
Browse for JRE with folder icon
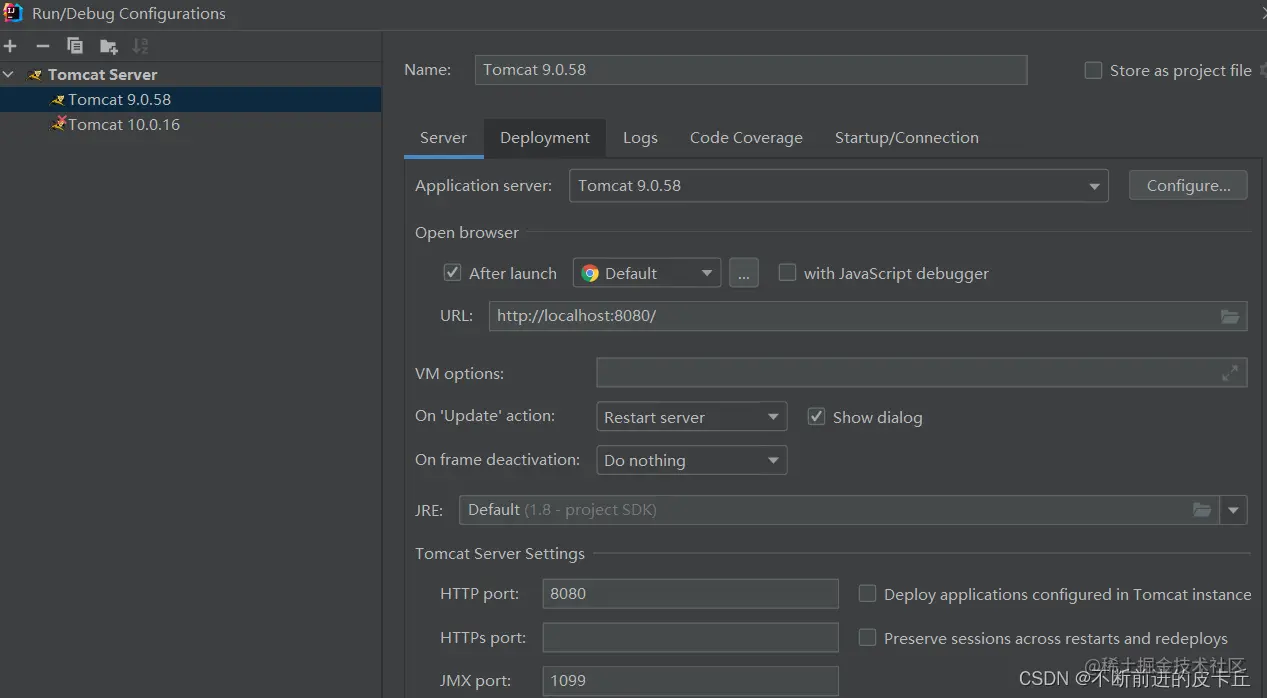1202,510
